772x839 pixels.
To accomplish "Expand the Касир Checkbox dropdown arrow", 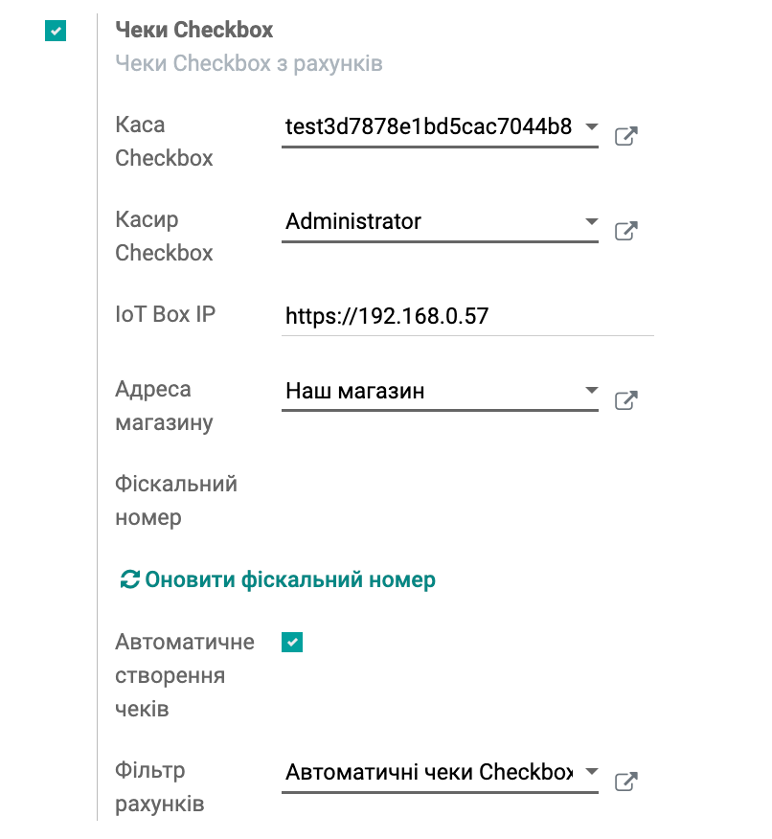I will tap(590, 222).
